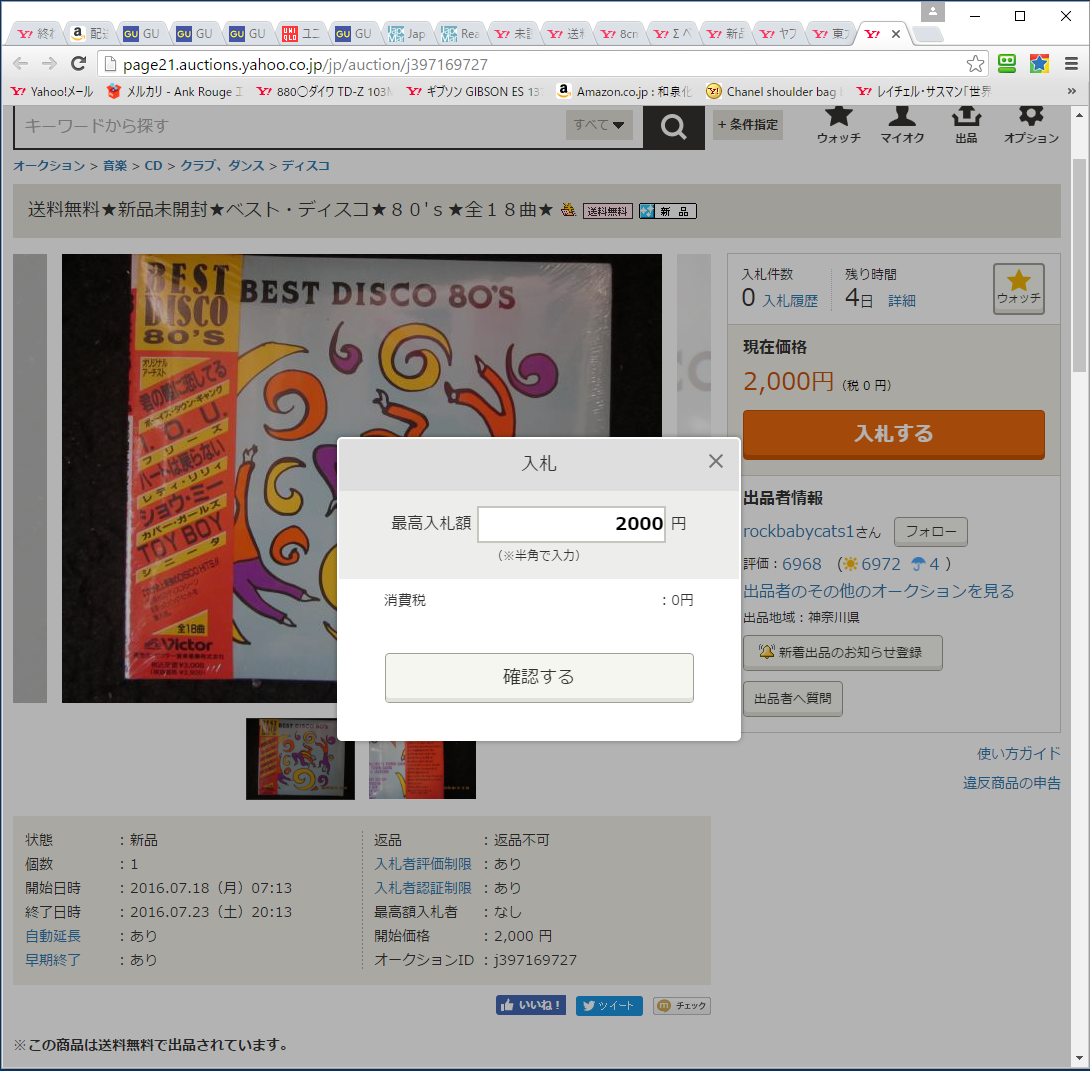Click the Facebook いいね！ button
Image resolution: width=1090 pixels, height=1071 pixels.
530,1005
